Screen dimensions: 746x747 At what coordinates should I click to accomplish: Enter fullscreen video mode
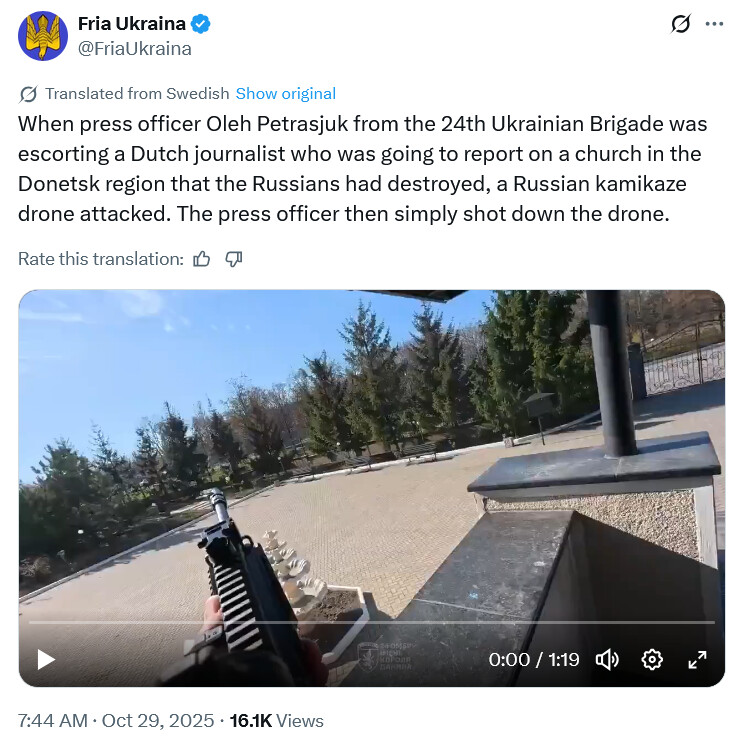point(697,660)
